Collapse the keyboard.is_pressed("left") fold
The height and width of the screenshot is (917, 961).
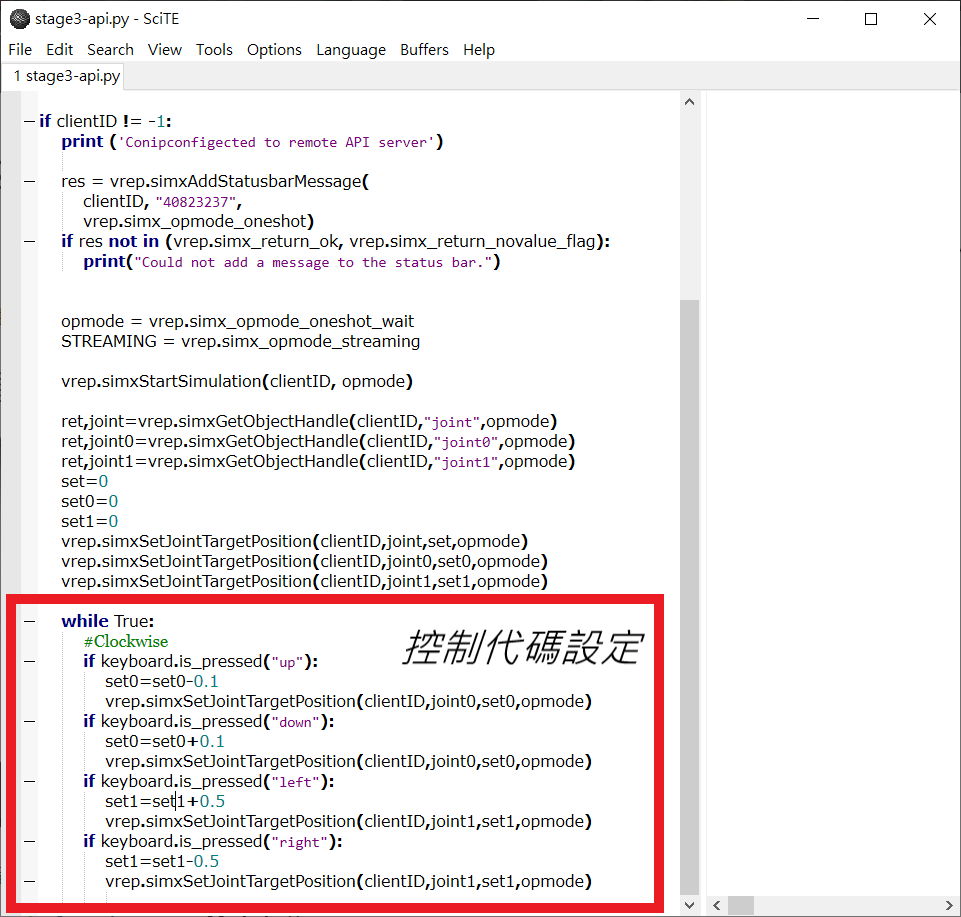pos(29,782)
